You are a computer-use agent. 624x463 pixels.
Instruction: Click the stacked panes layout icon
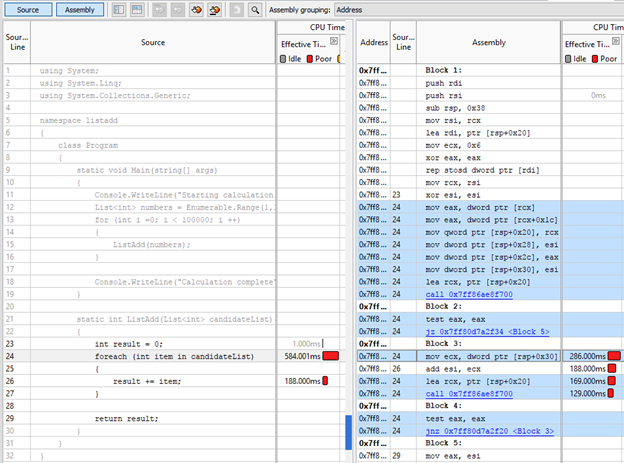pyautogui.click(x=138, y=9)
